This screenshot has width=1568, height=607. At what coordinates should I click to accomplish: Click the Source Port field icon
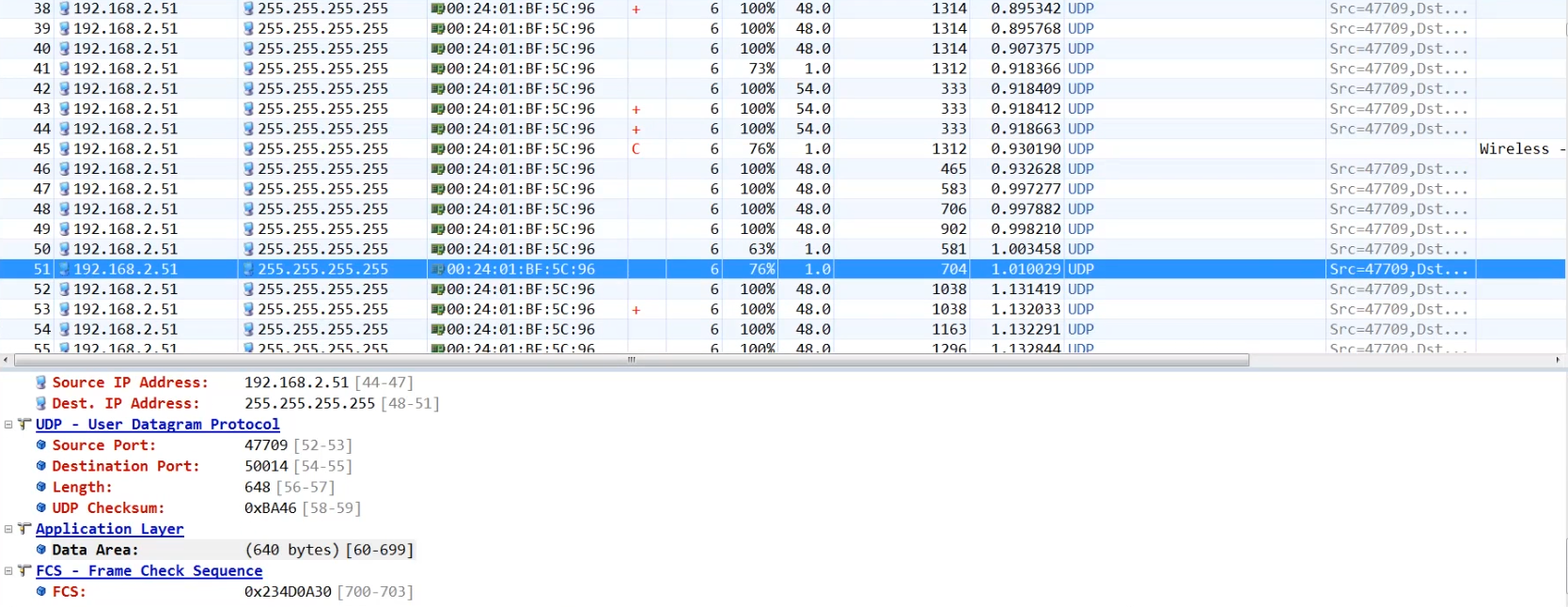[41, 445]
